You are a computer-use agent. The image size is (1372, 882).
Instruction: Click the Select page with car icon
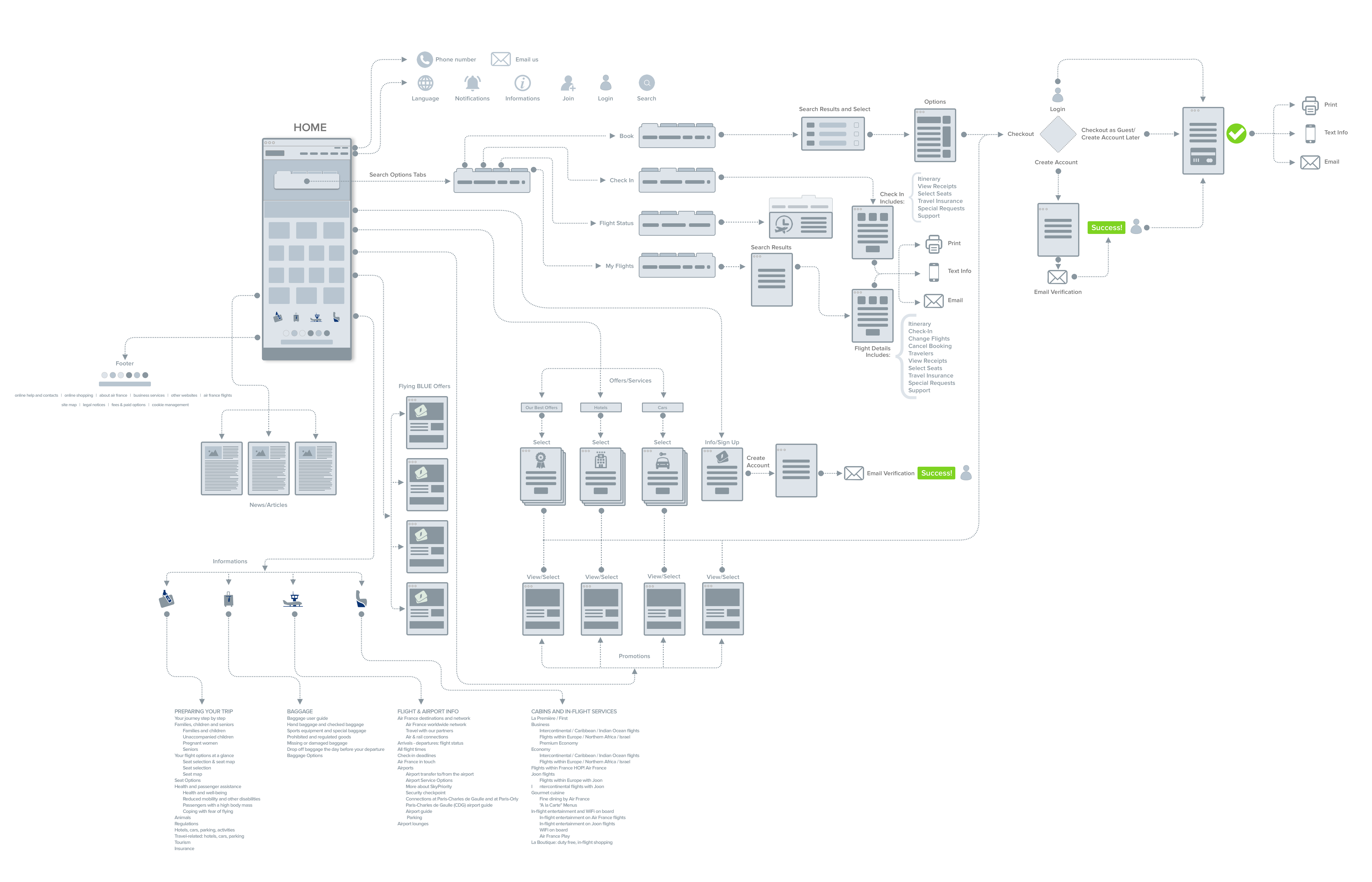664,476
